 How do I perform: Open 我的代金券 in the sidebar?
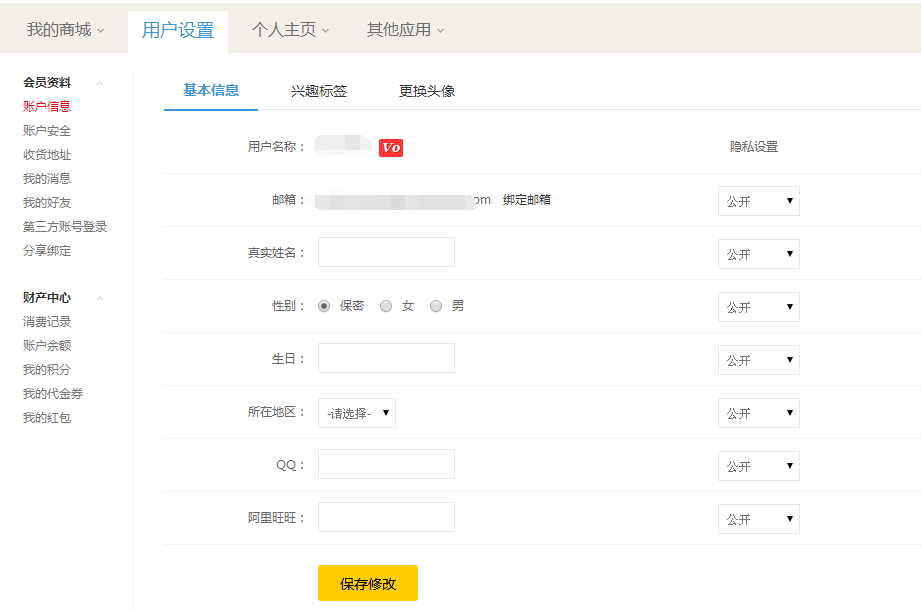tap(53, 394)
